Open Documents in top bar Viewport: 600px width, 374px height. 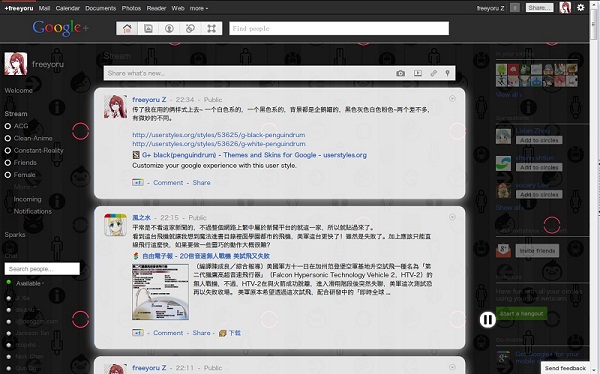click(x=100, y=8)
